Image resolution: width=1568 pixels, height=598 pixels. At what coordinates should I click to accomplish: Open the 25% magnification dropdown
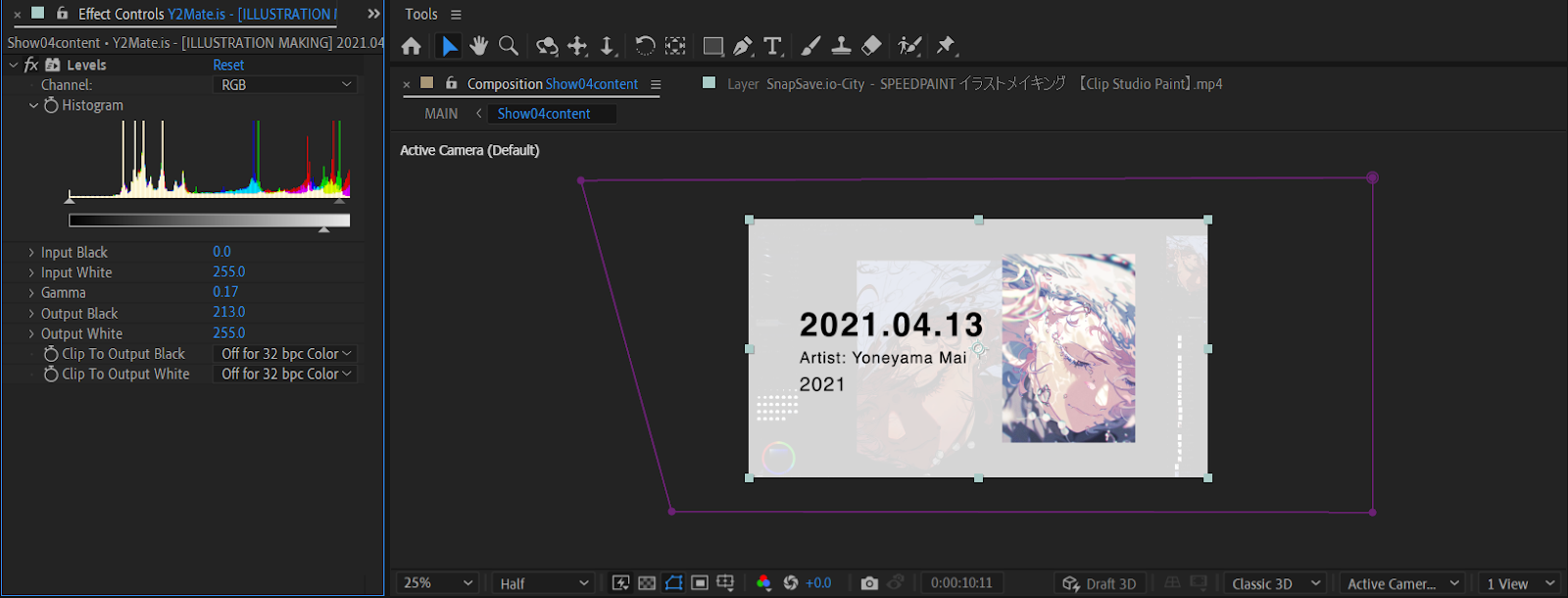pyautogui.click(x=438, y=583)
